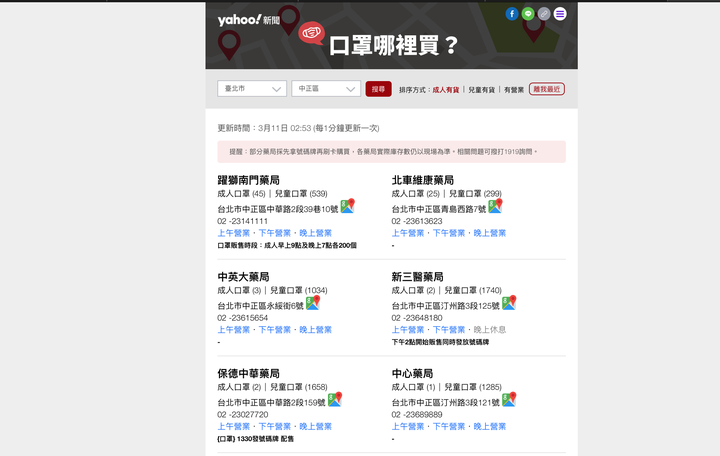Image resolution: width=720 pixels, height=456 pixels.
Task: Click the 離我最近 button
Action: pyautogui.click(x=547, y=89)
